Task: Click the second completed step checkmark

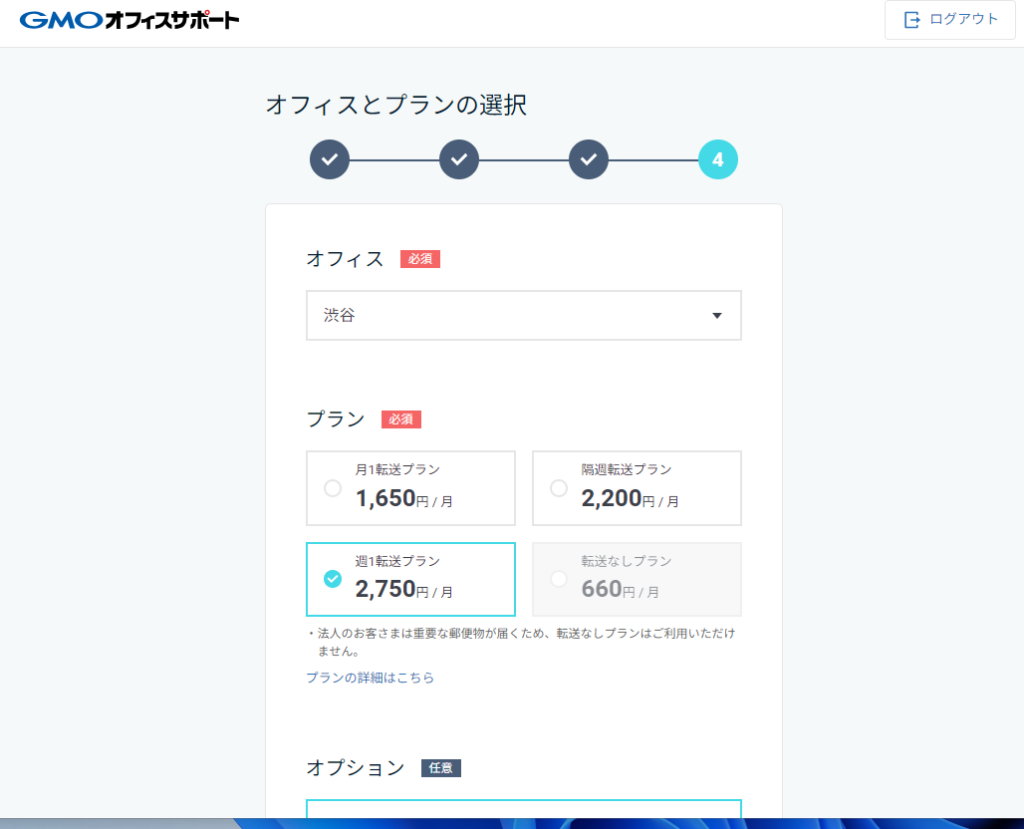Action: [459, 159]
